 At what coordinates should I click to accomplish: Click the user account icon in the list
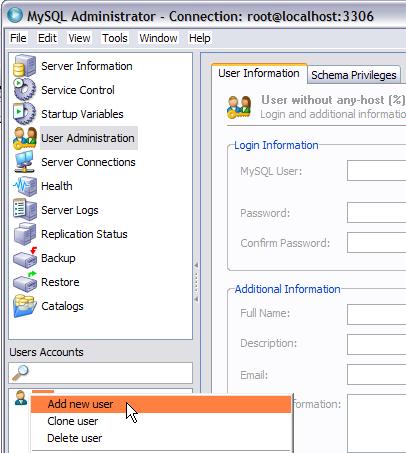click(21, 398)
